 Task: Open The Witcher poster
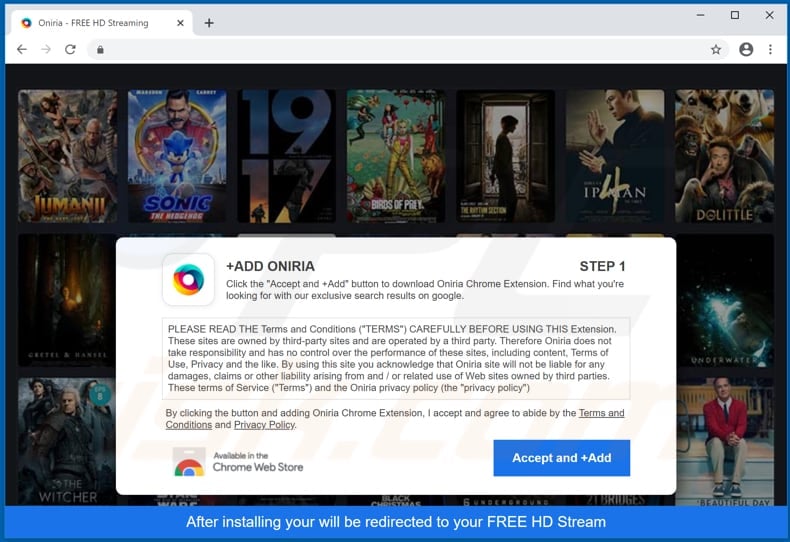coord(67,441)
